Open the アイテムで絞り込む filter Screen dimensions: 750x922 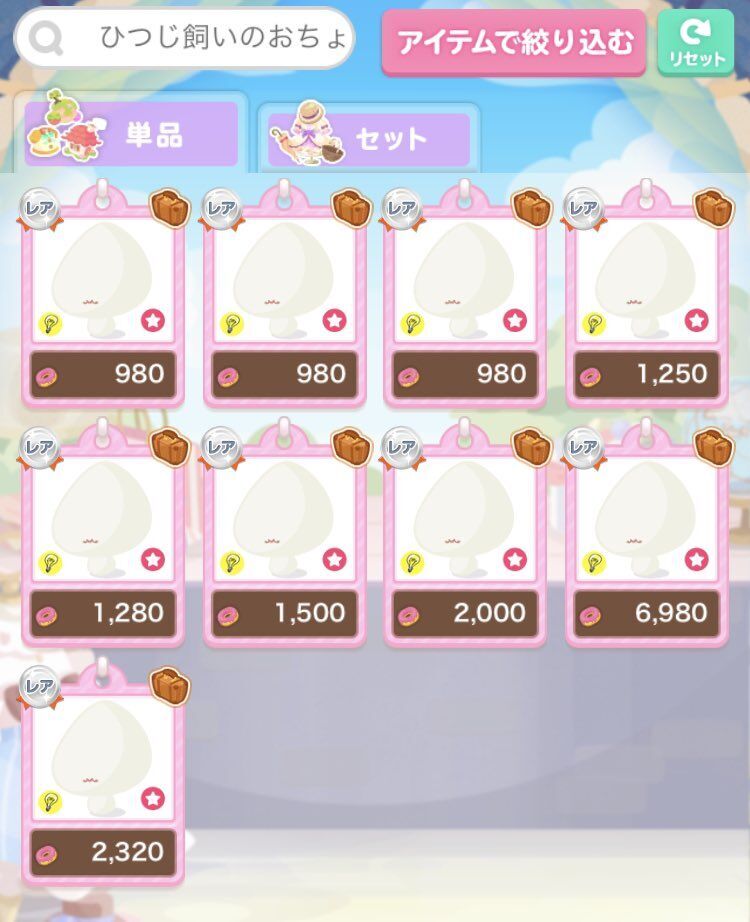(514, 43)
